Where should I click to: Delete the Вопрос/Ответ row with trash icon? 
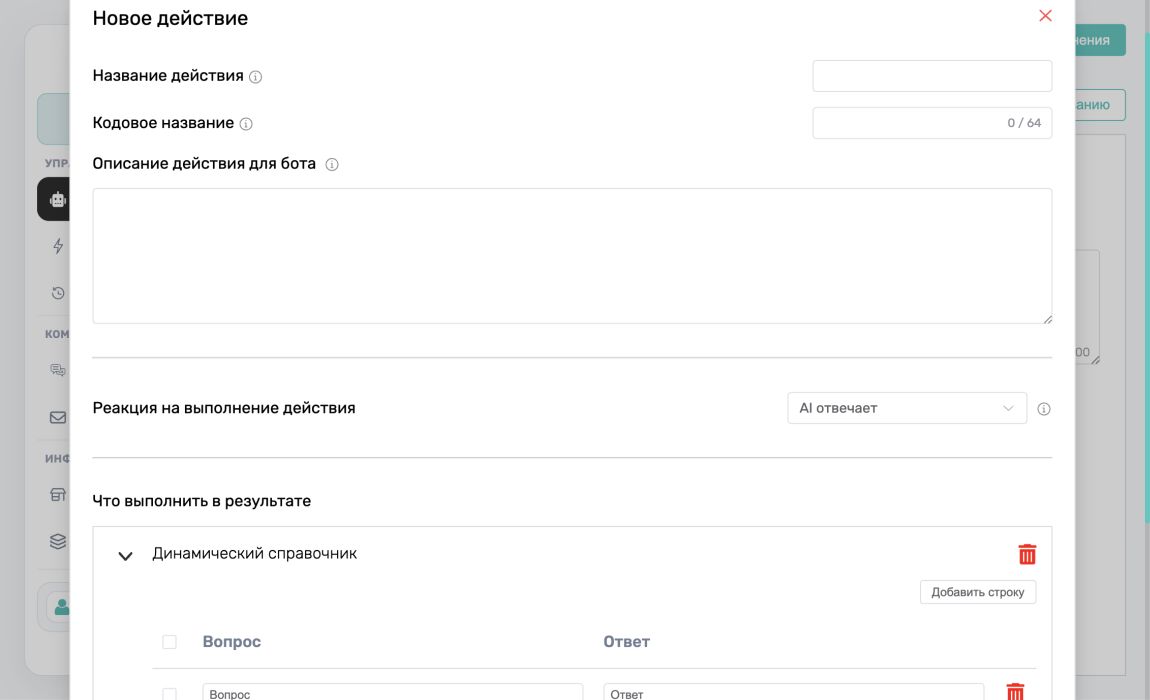[1015, 691]
